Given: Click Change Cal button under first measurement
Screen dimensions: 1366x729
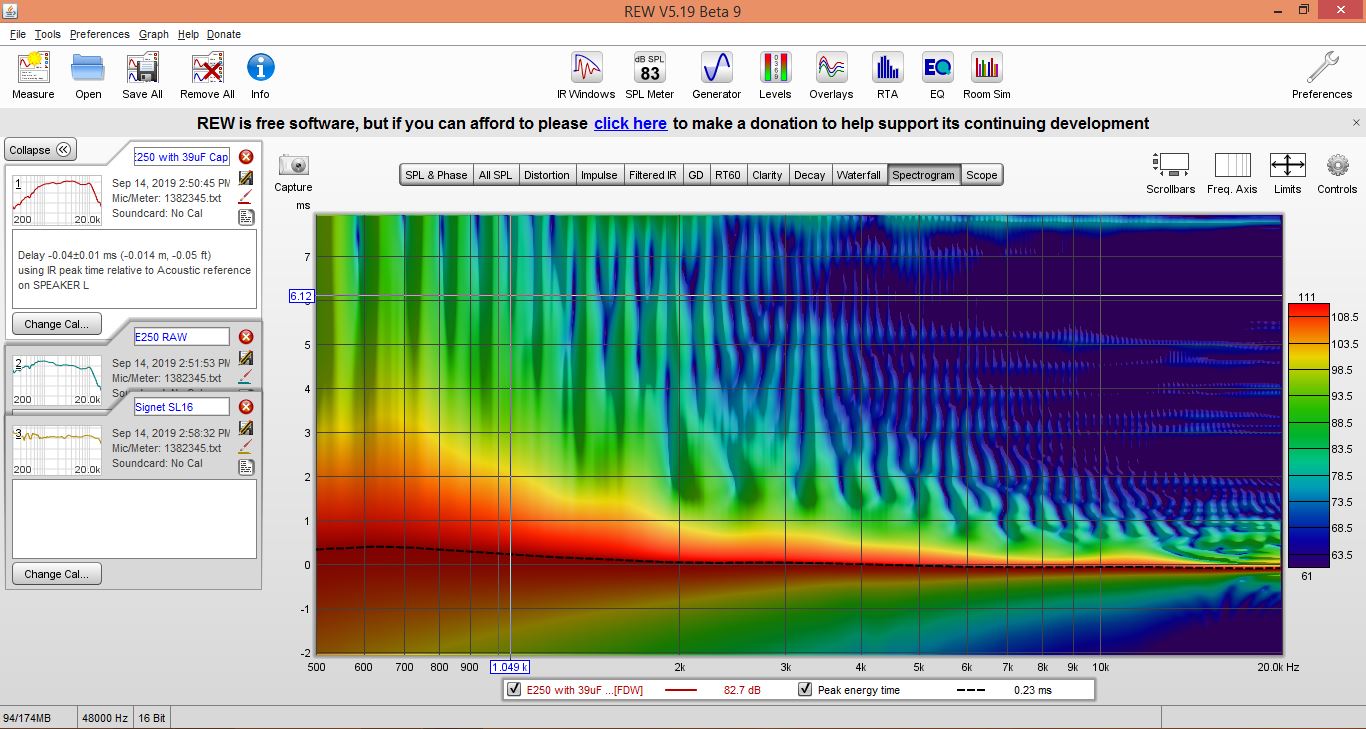Looking at the screenshot, I should click(57, 324).
